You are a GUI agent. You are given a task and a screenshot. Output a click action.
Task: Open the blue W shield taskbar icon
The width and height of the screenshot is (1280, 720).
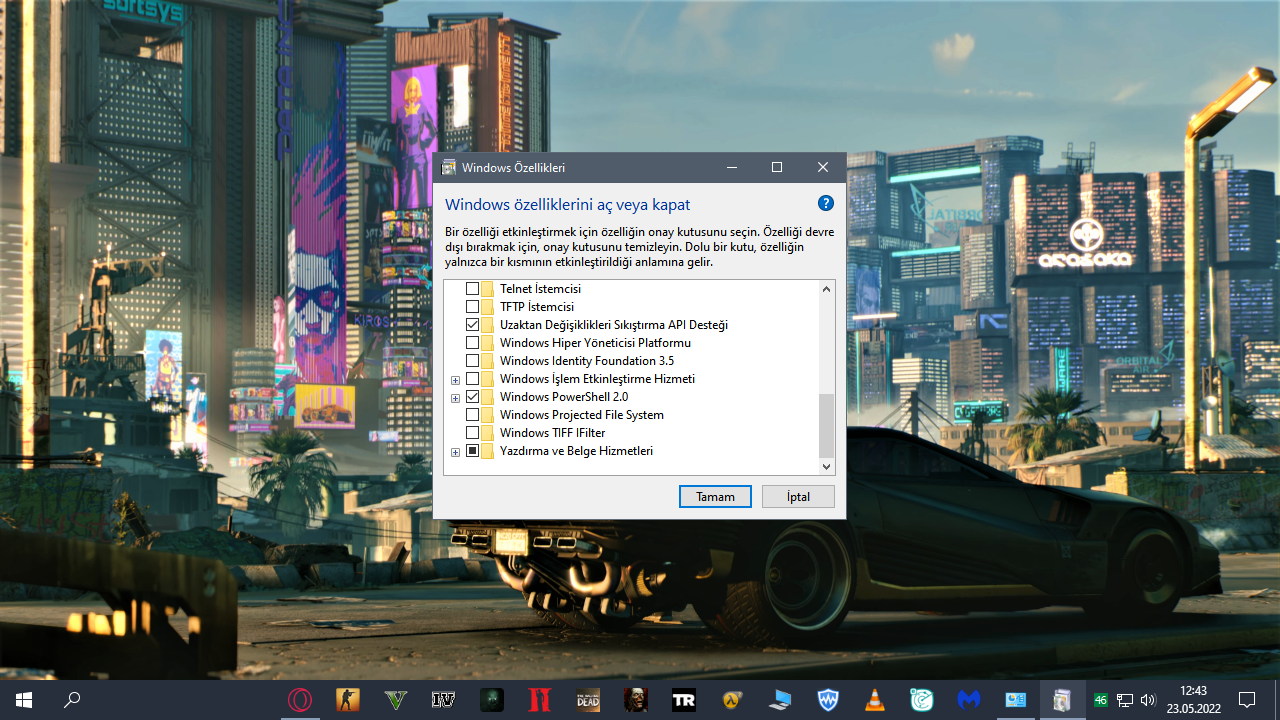coord(827,700)
